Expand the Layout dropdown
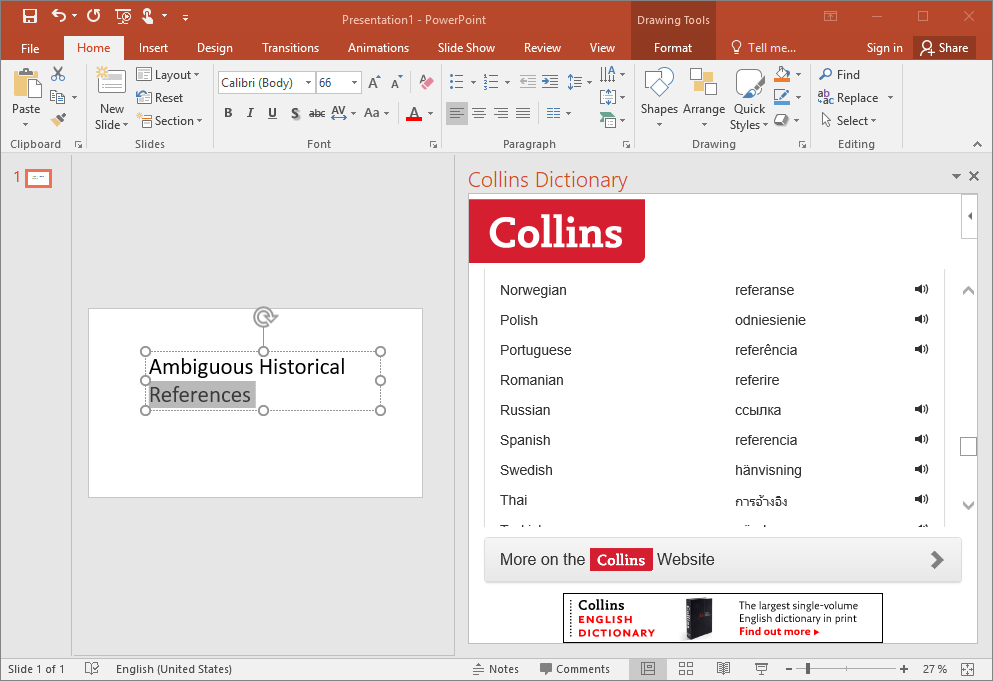 (x=168, y=75)
